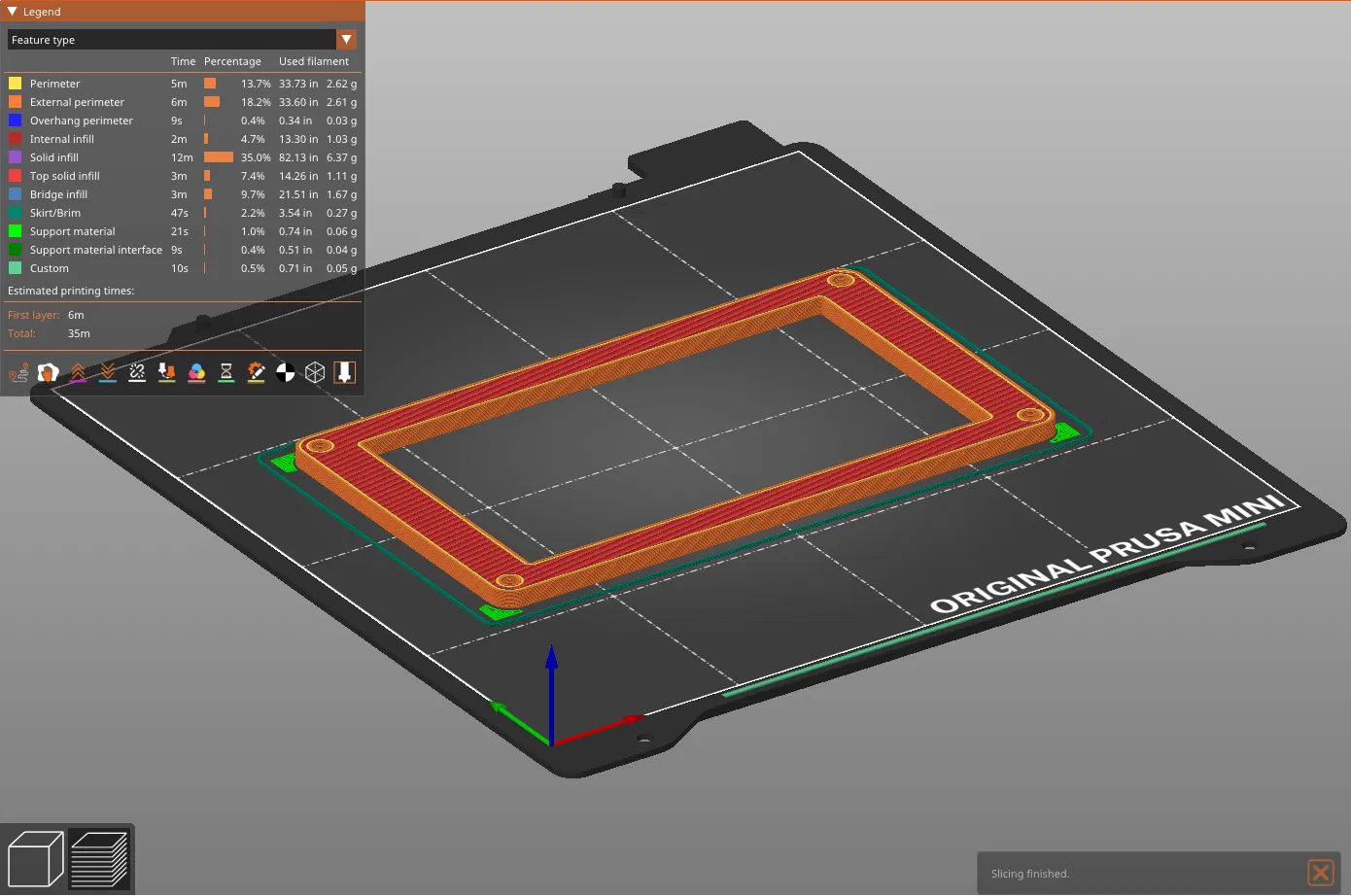Show Retractions with the up-chevrons icon

78,373
